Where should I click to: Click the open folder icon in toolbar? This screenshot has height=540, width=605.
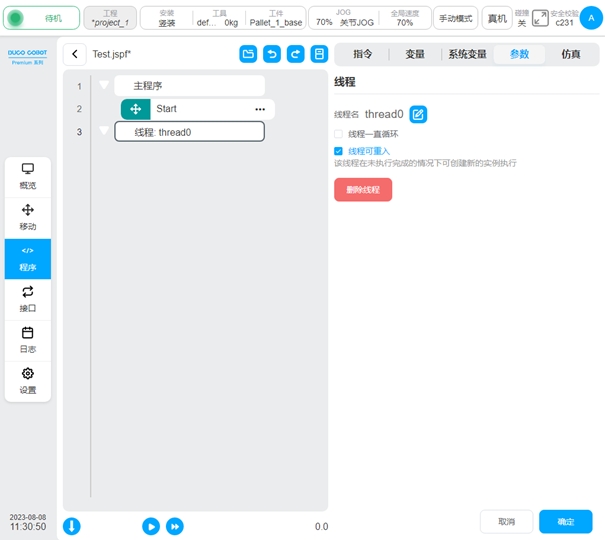[x=248, y=55]
